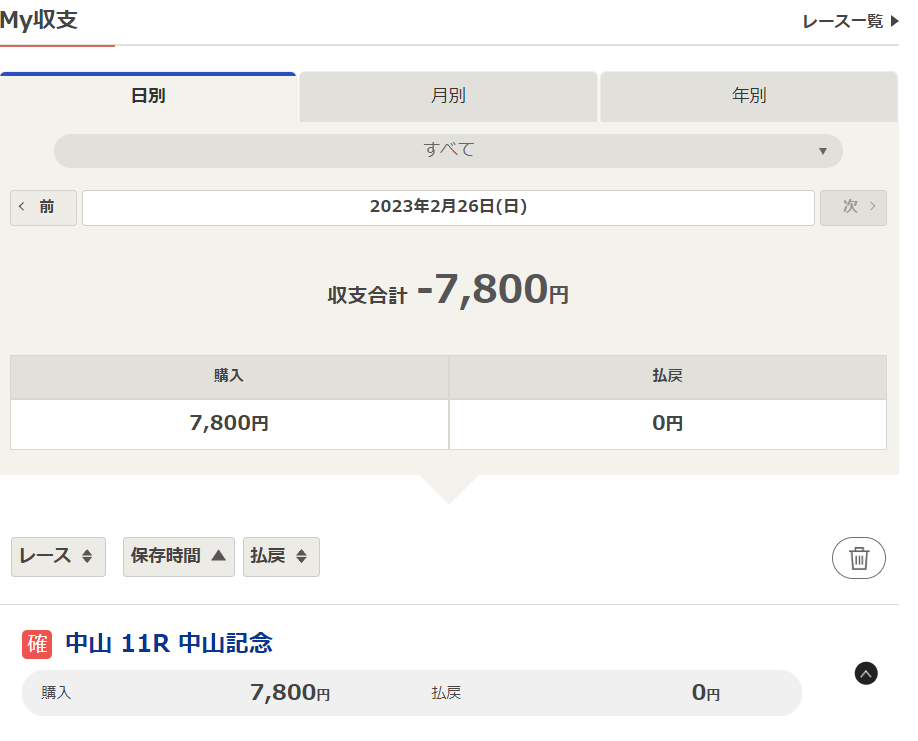Select the 日別 tab indicator bar
The image size is (918, 741).
point(148,72)
